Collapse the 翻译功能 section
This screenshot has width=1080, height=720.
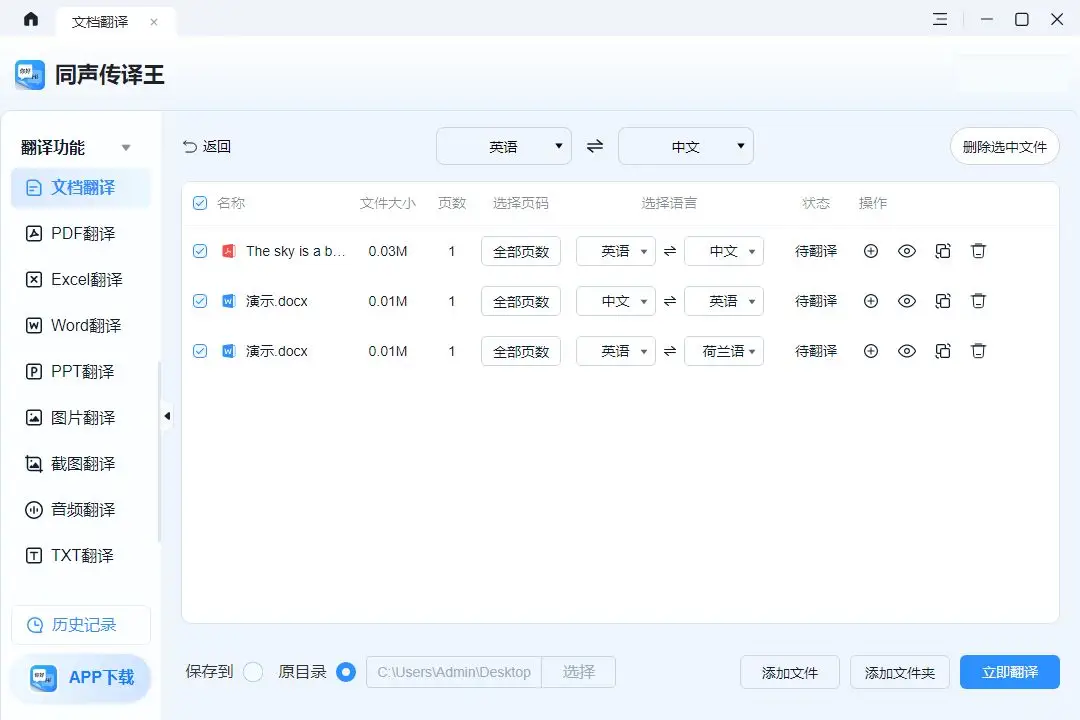[126, 146]
